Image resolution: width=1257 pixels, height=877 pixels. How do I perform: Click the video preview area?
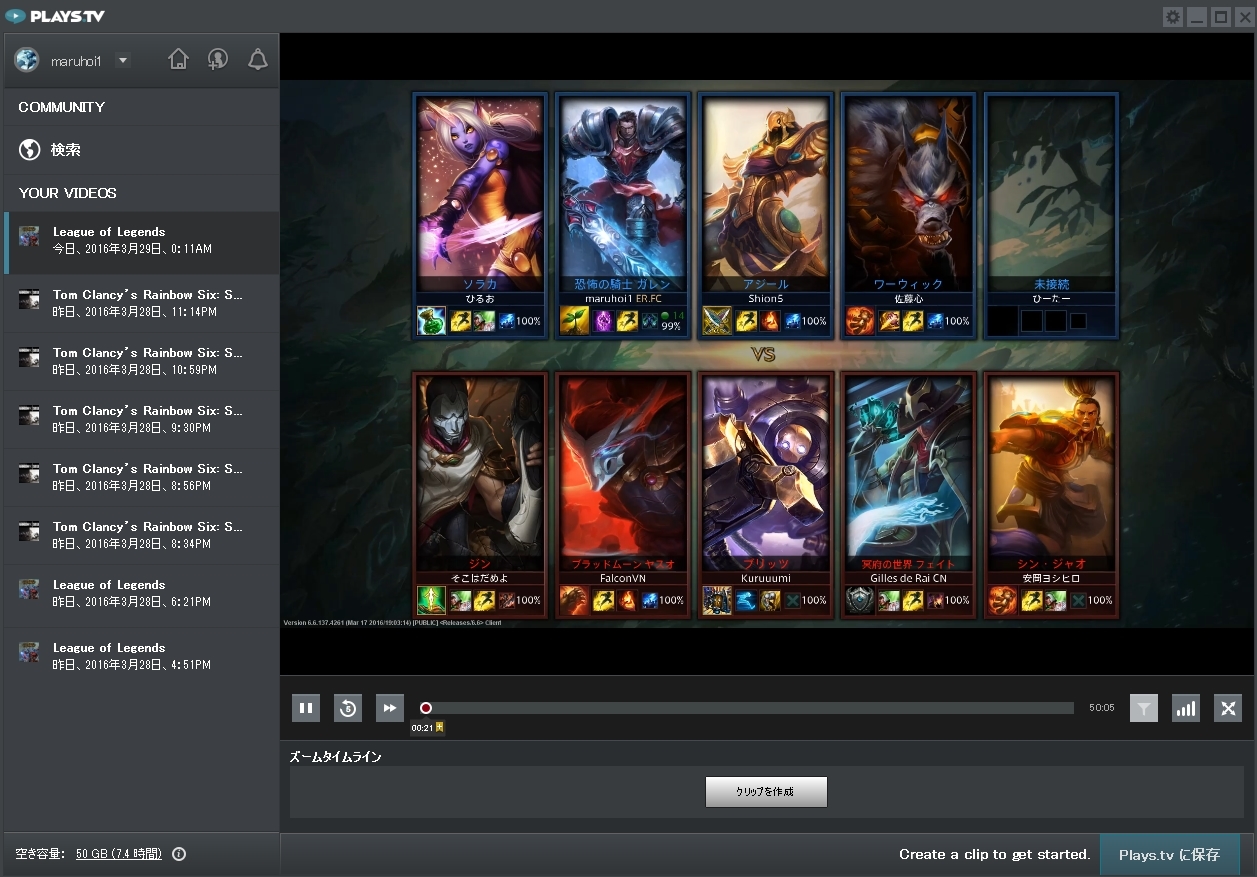point(767,354)
